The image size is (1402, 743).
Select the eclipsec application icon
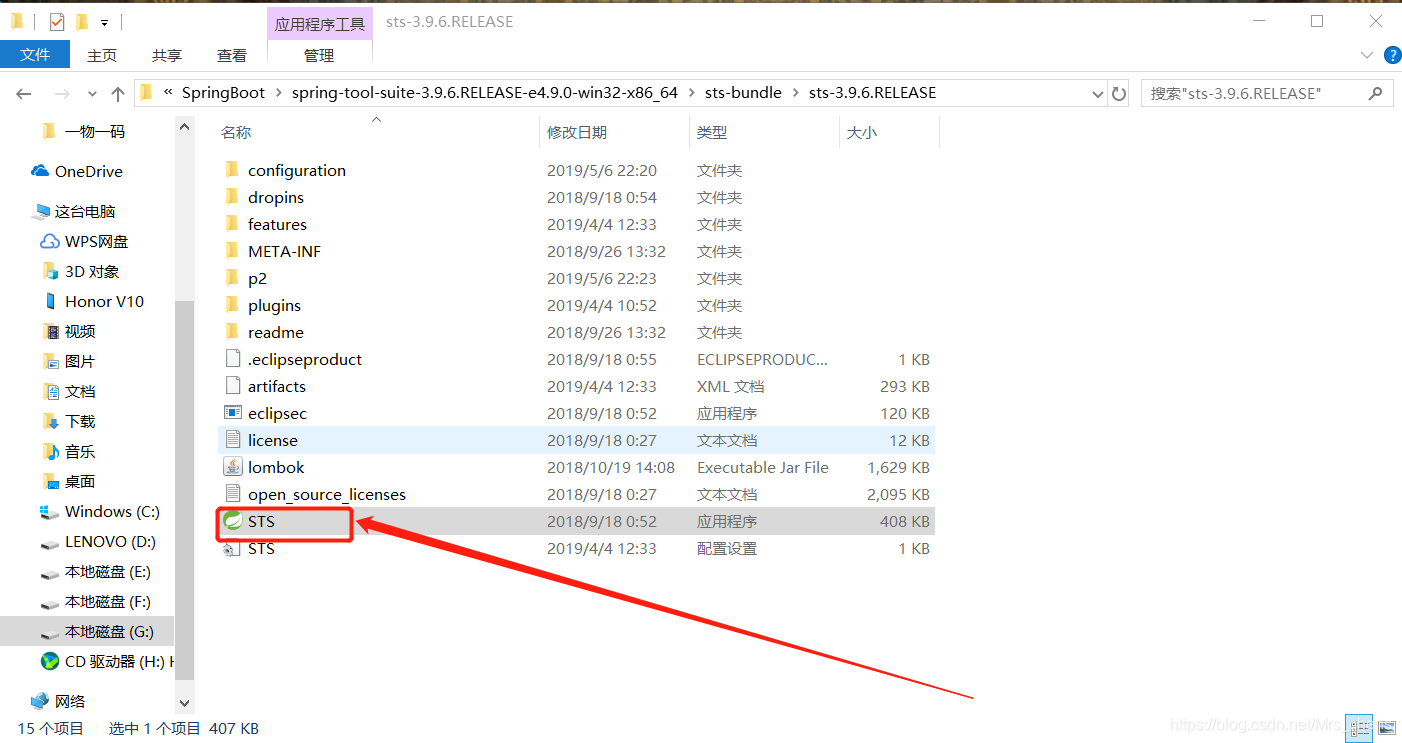(x=232, y=413)
